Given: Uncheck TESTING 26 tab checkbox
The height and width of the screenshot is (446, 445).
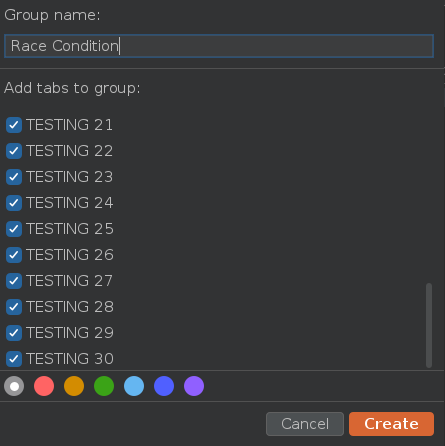Looking at the screenshot, I should coord(14,255).
